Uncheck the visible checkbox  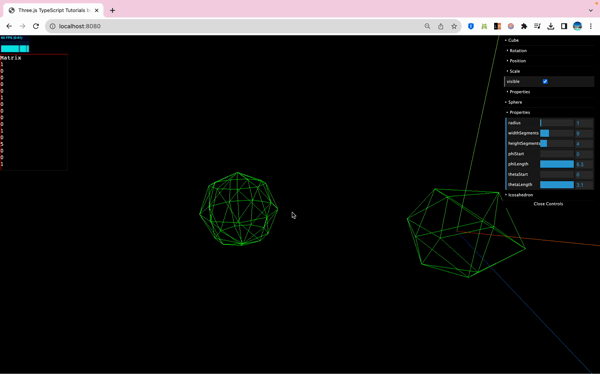pos(545,82)
